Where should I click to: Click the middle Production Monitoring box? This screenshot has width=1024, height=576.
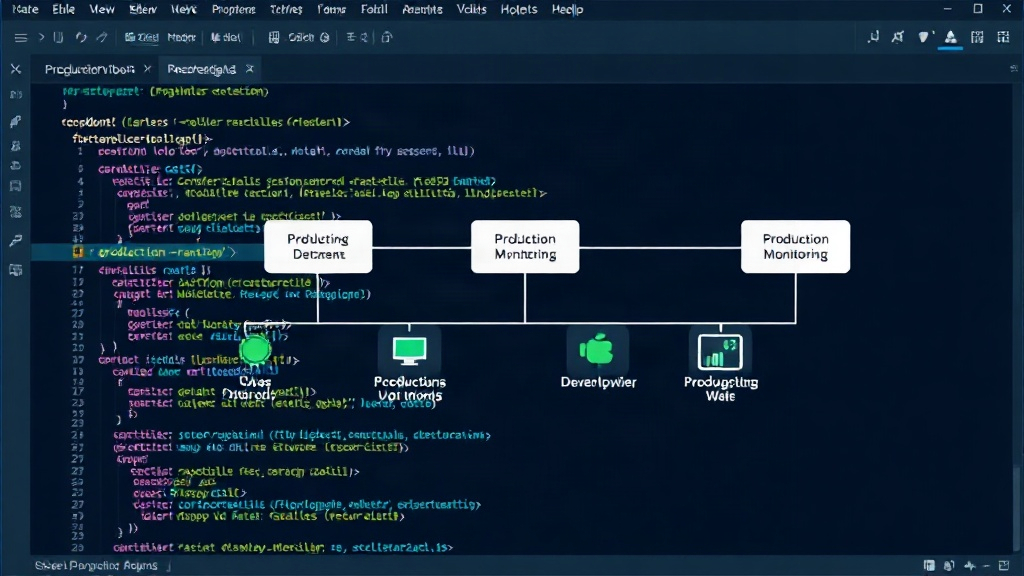click(525, 247)
